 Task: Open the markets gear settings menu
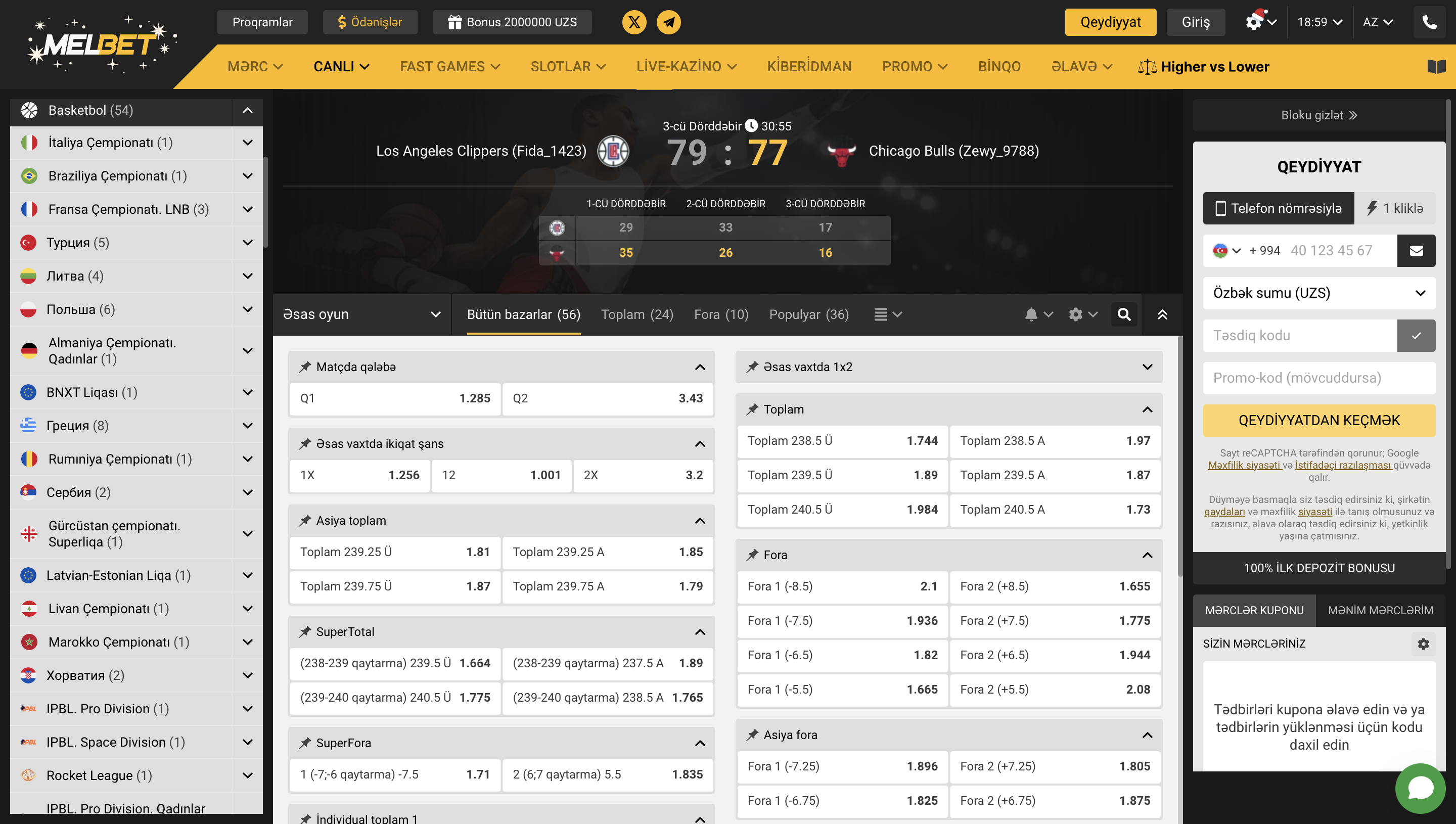[1082, 314]
